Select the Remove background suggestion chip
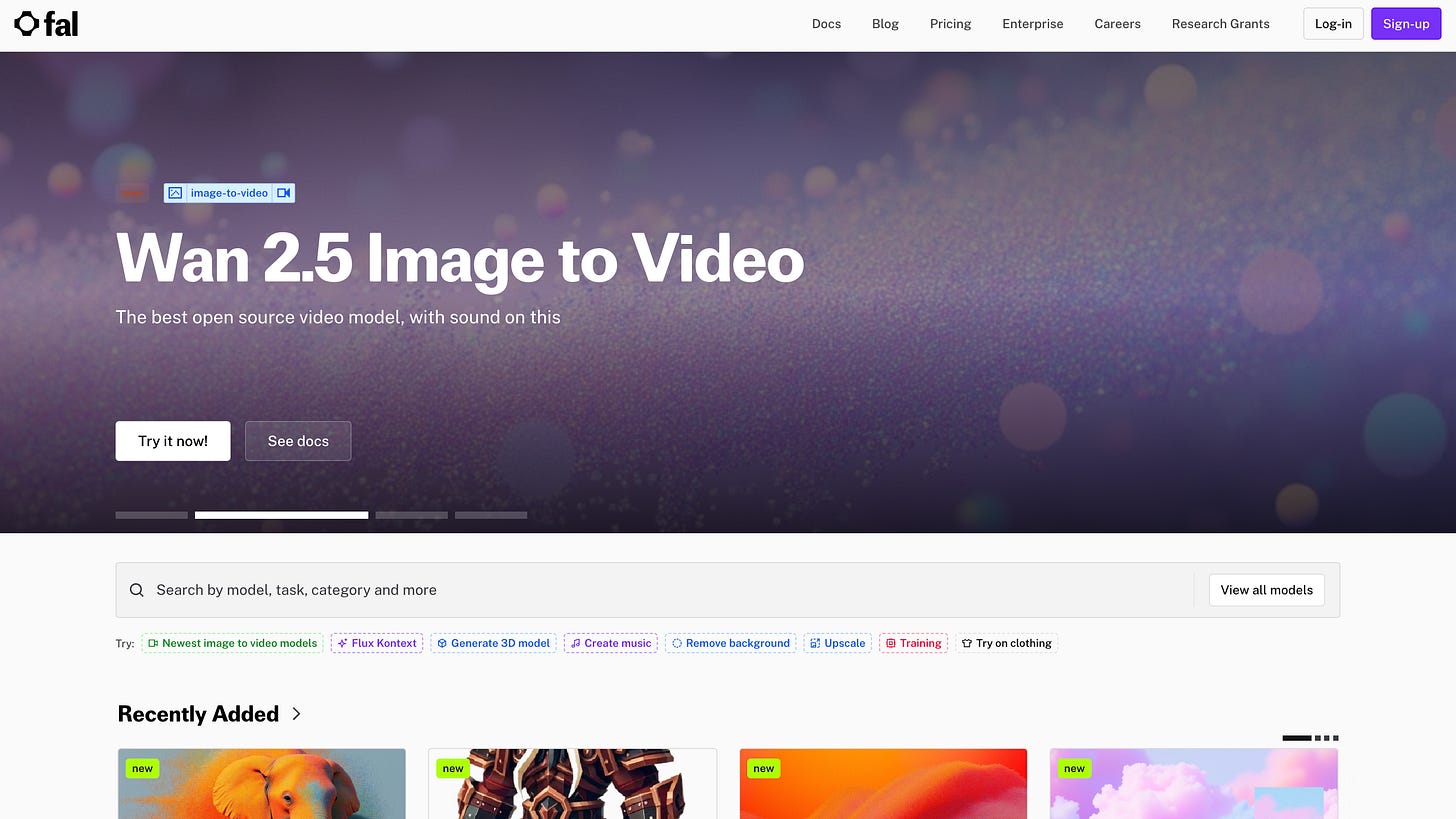 pyautogui.click(x=730, y=643)
